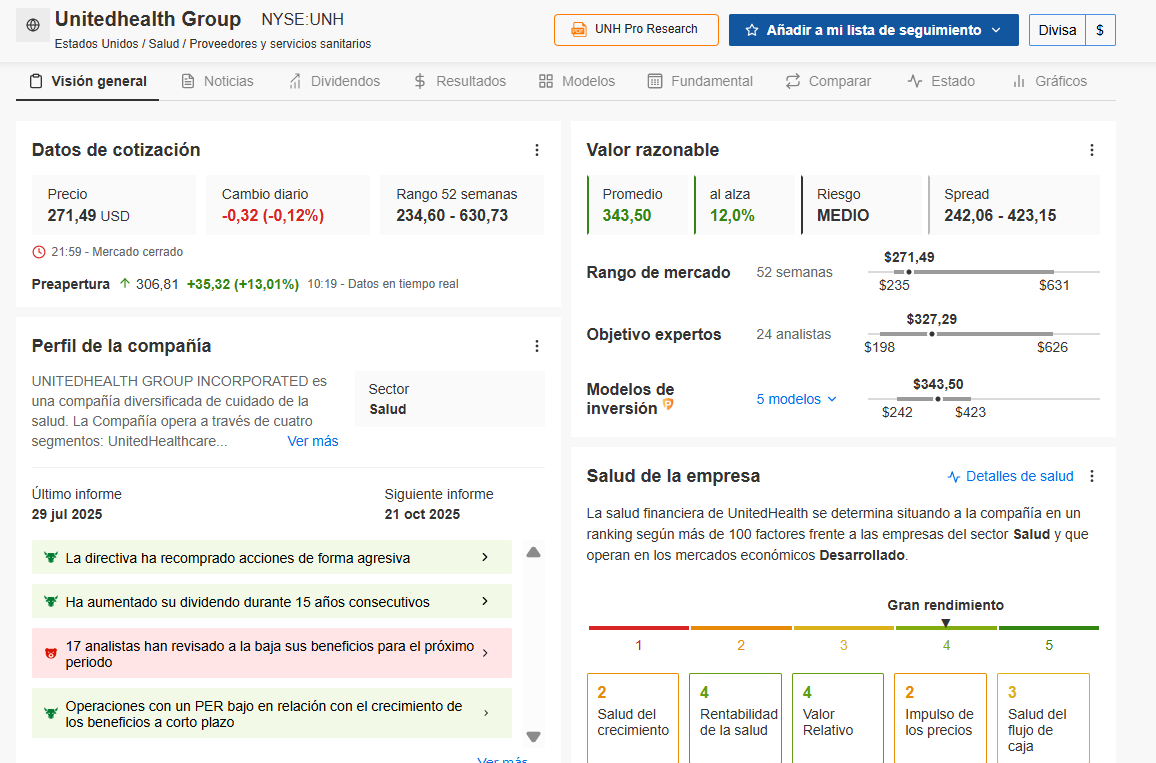Image resolution: width=1156 pixels, height=763 pixels.
Task: Select the Salud del crecimiento score card
Action: pyautogui.click(x=633, y=718)
